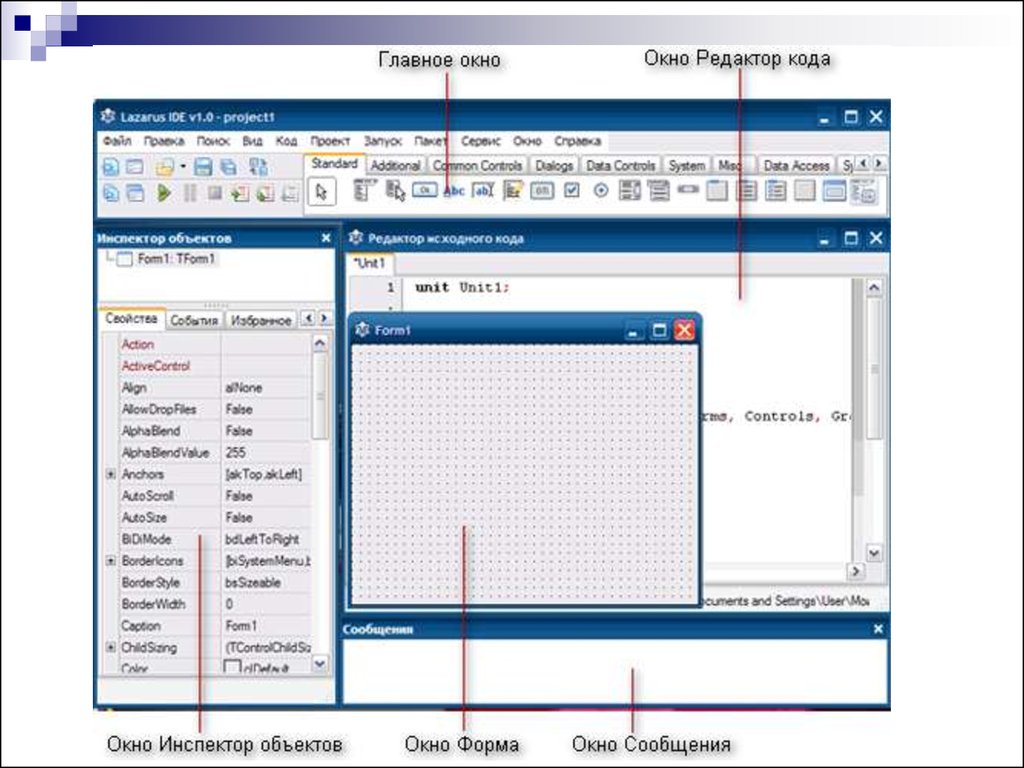The height and width of the screenshot is (768, 1024).
Task: Click the Step Into debug icon
Action: click(240, 193)
